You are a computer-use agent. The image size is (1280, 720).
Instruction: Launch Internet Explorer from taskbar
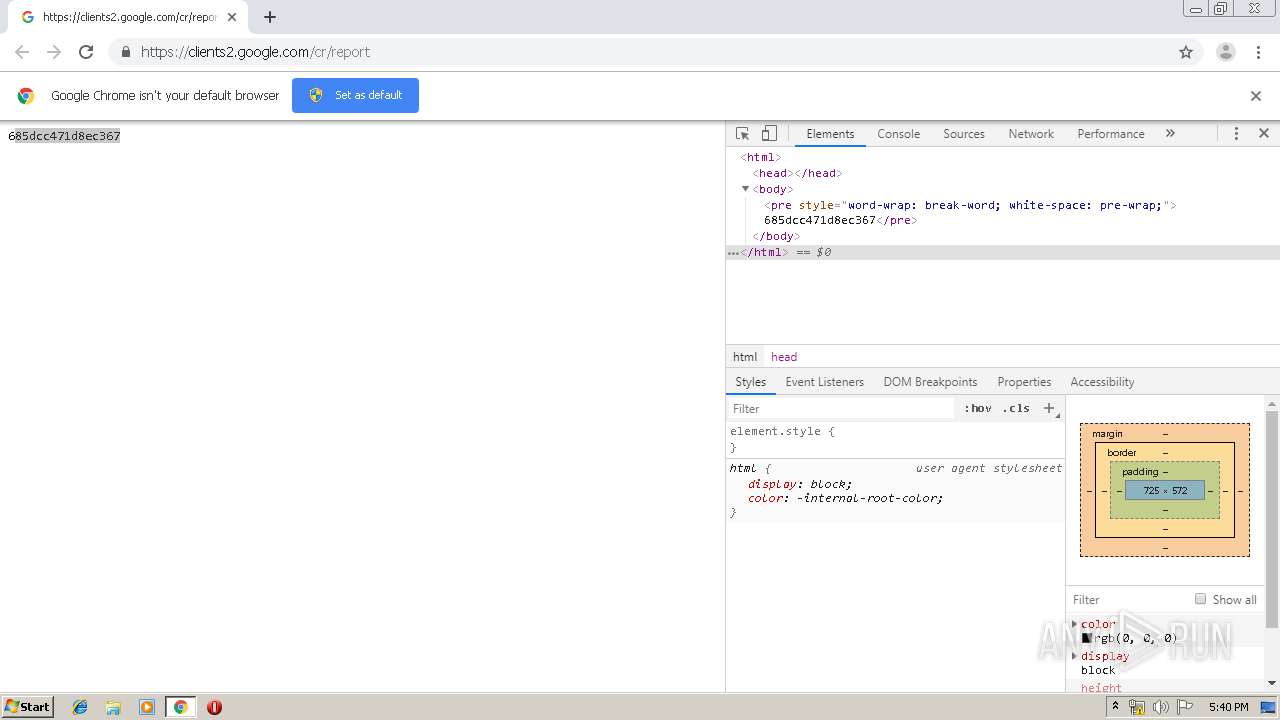(x=80, y=707)
